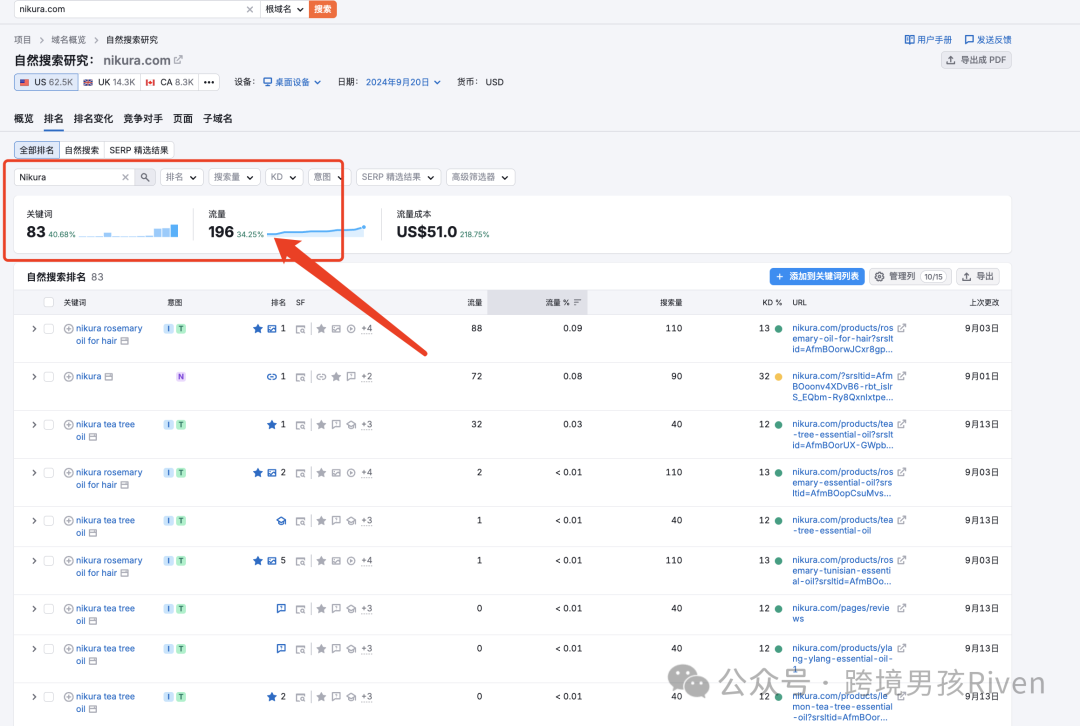
Task: Open the 高级筛选器 dropdown
Action: click(480, 177)
